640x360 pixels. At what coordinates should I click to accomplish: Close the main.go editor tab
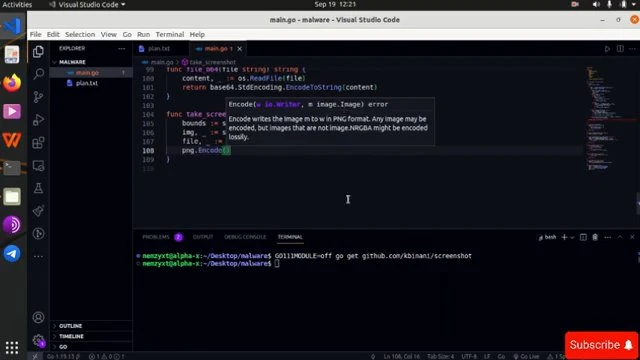[x=240, y=49]
